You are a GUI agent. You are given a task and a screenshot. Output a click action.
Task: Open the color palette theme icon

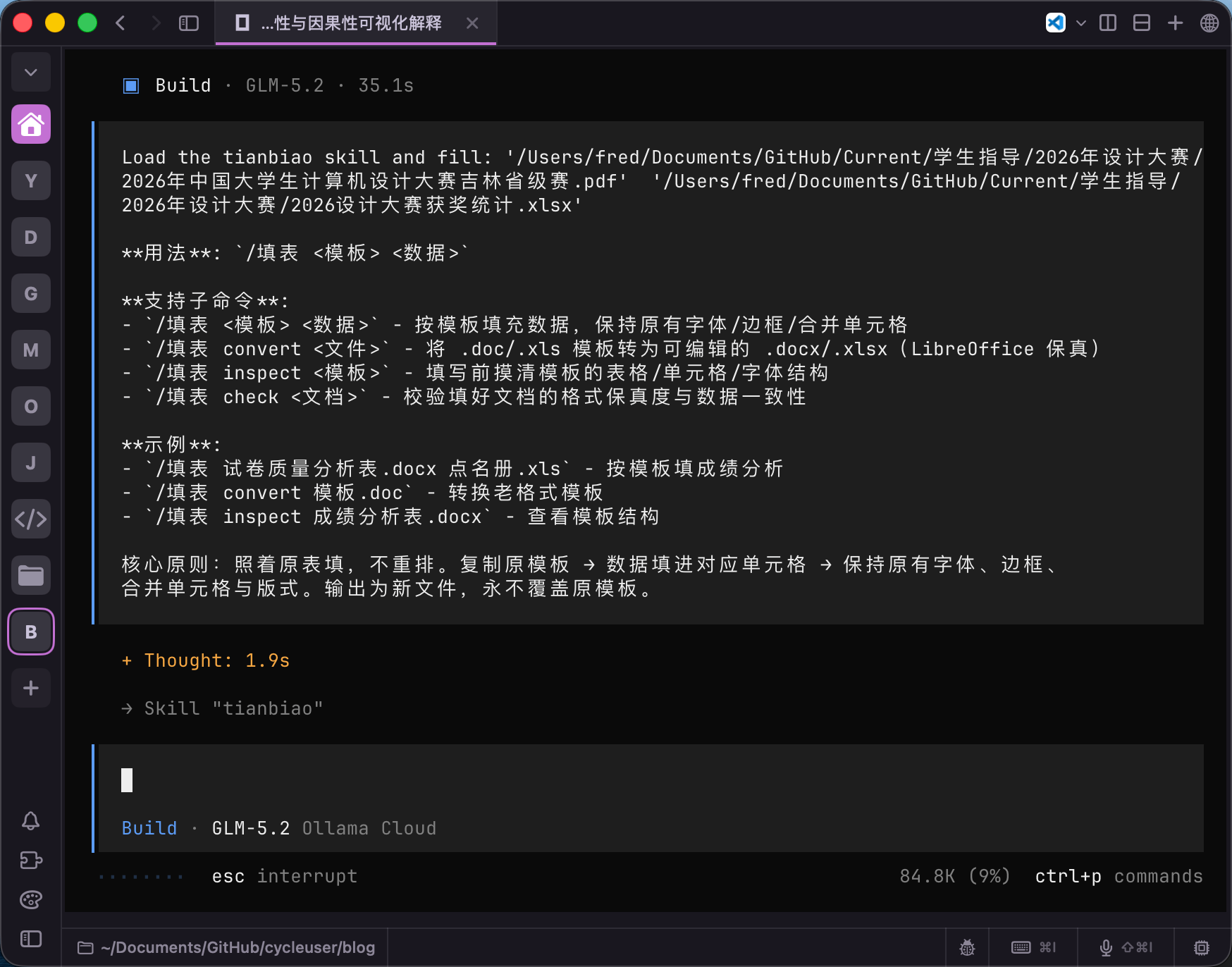pos(31,899)
